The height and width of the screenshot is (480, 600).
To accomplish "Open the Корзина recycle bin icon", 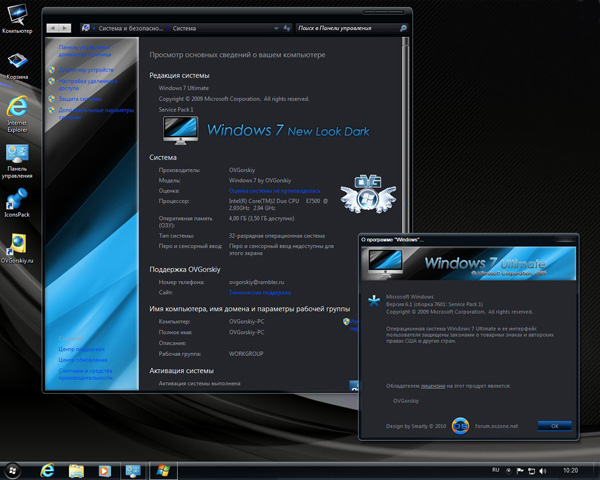I will (x=16, y=61).
